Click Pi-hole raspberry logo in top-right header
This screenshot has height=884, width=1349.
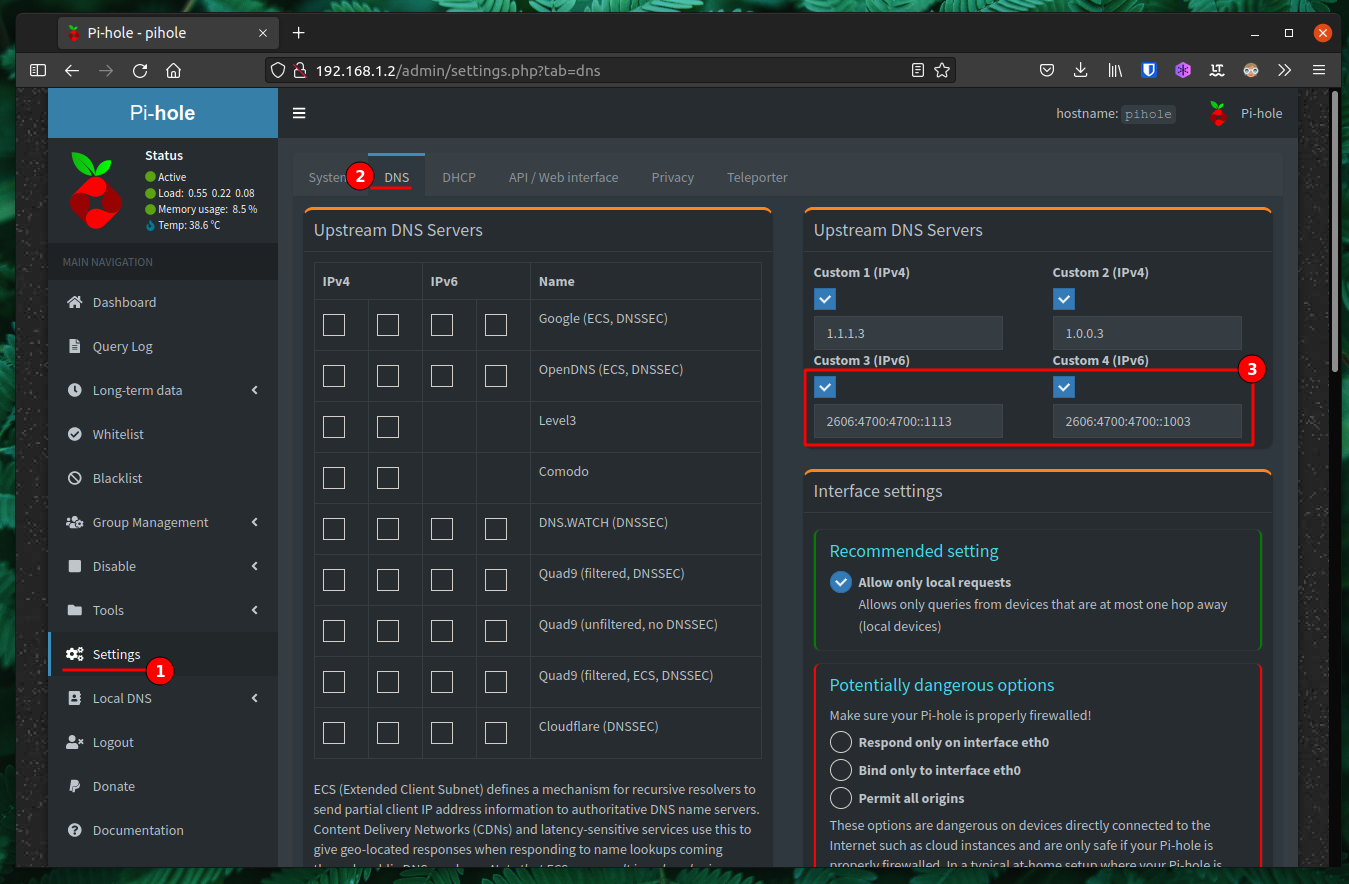1217,113
